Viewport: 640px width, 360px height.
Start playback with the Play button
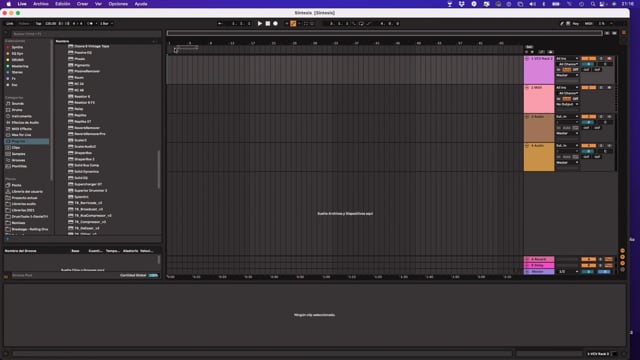[260, 24]
